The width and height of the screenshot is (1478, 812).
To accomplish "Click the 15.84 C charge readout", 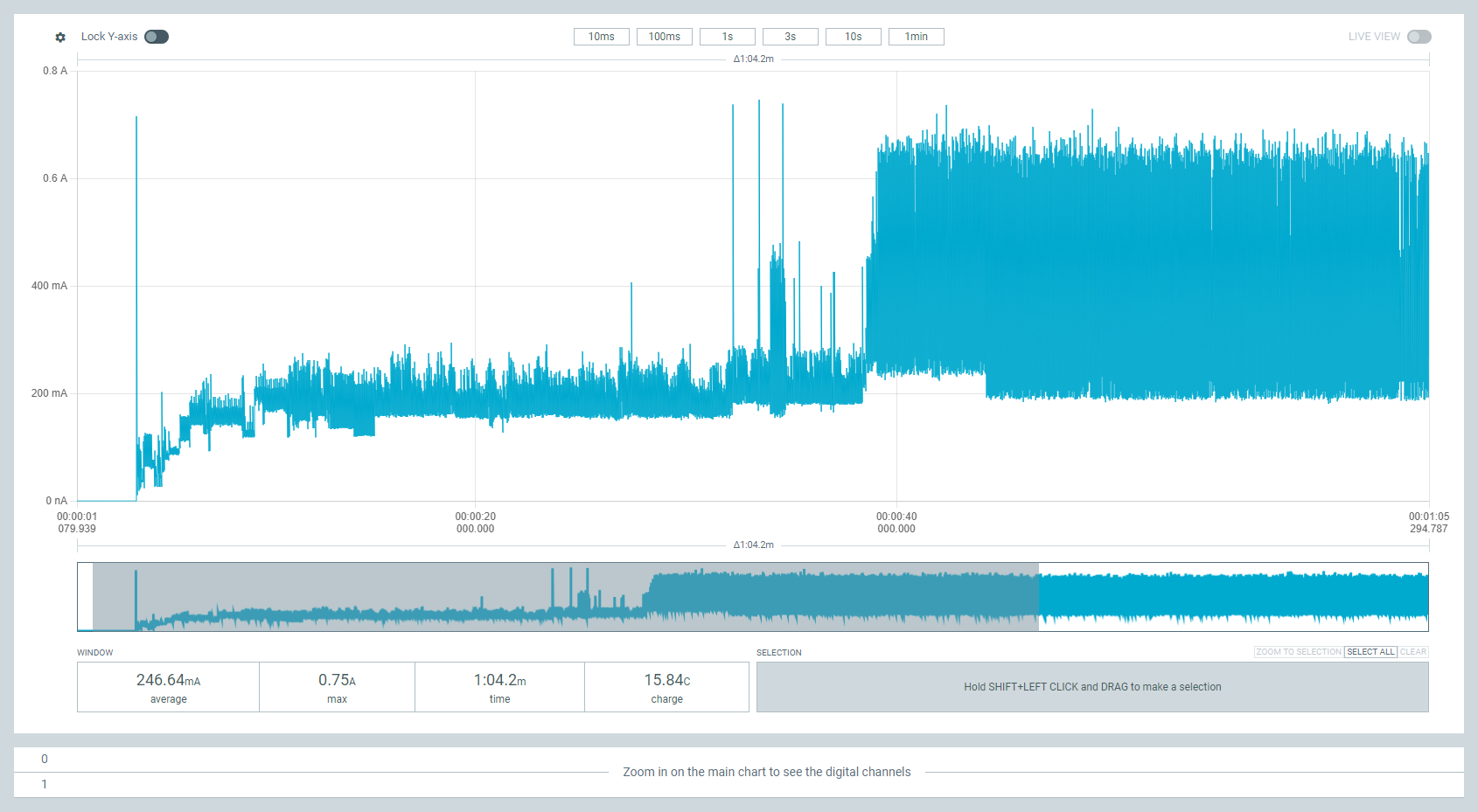I will 666,687.
